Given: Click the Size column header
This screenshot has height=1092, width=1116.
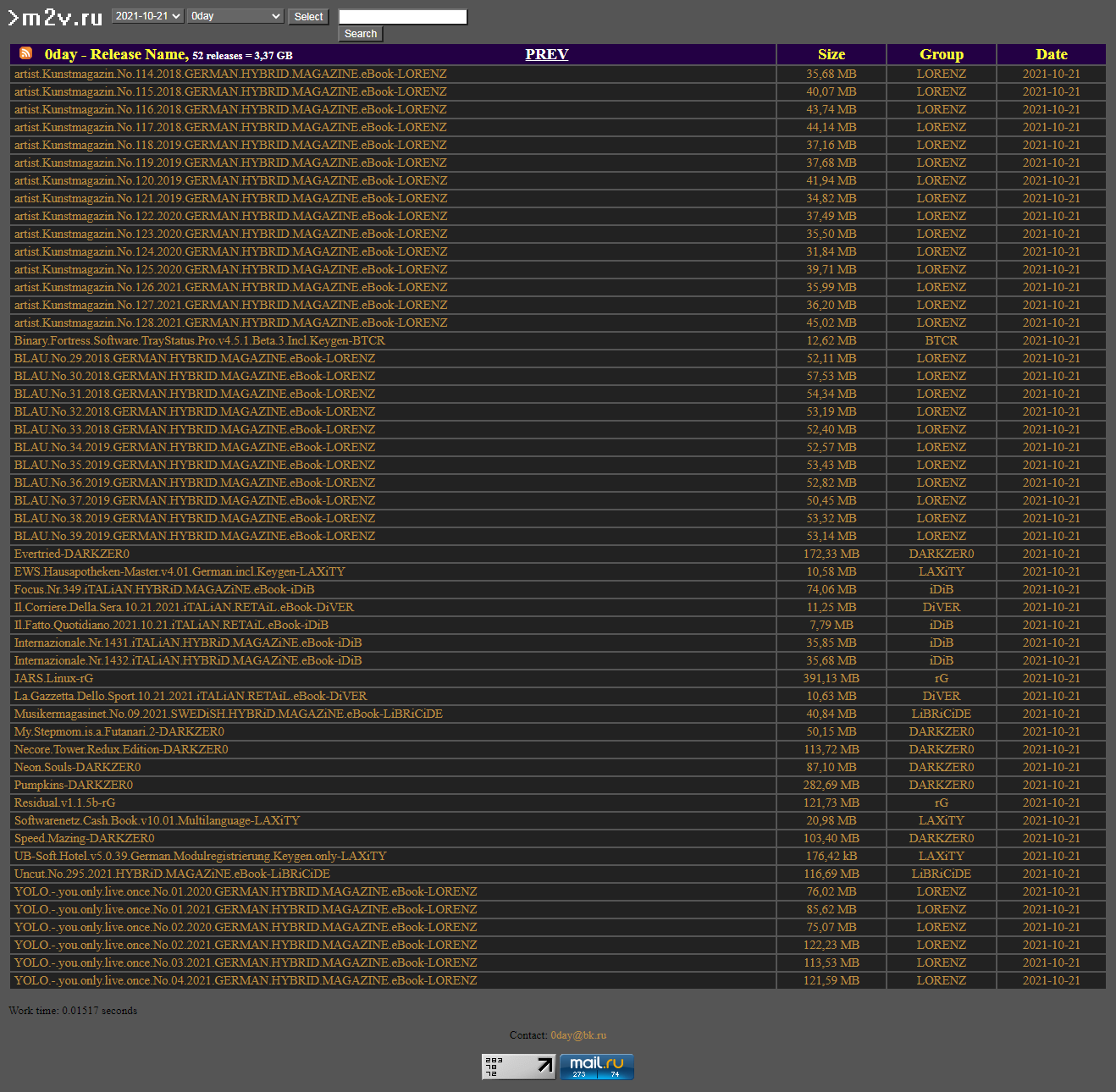Looking at the screenshot, I should 831,54.
